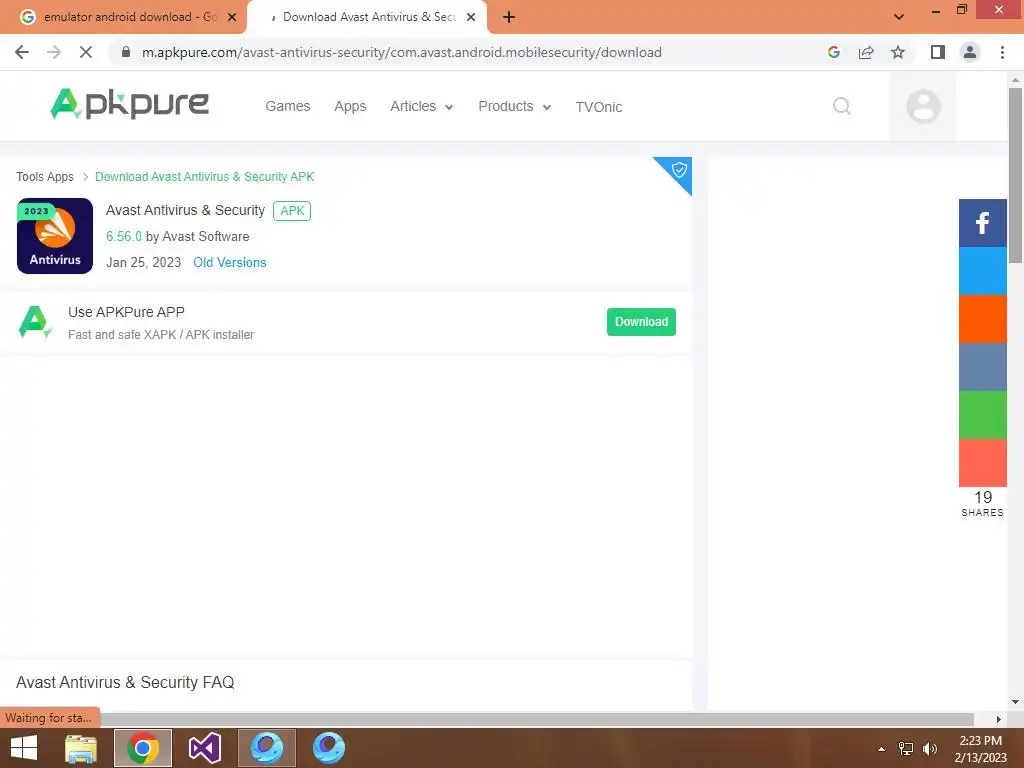Expand the Articles dropdown menu
This screenshot has height=768, width=1024.
421,106
